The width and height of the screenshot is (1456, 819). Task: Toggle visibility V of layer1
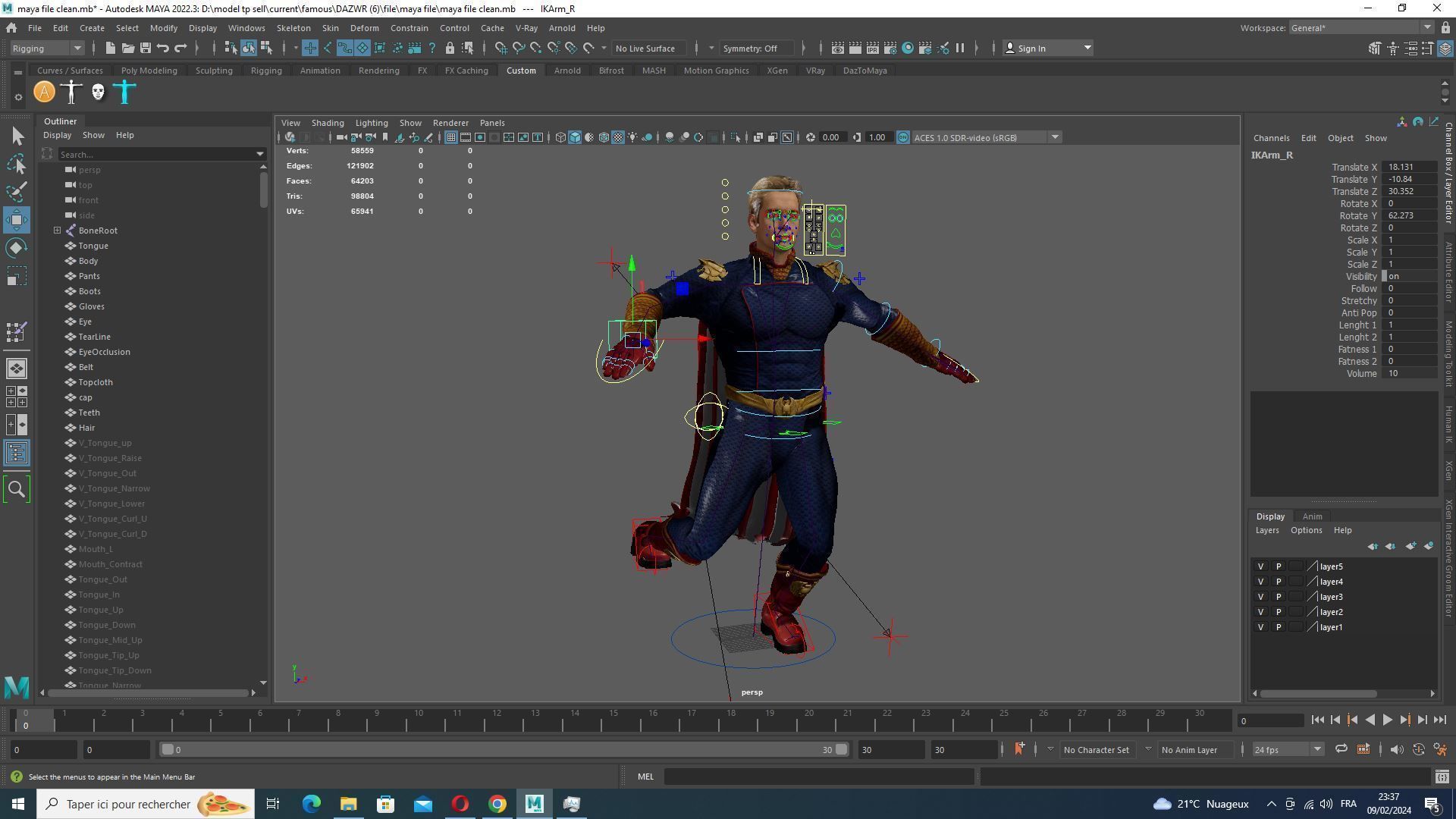[x=1261, y=627]
